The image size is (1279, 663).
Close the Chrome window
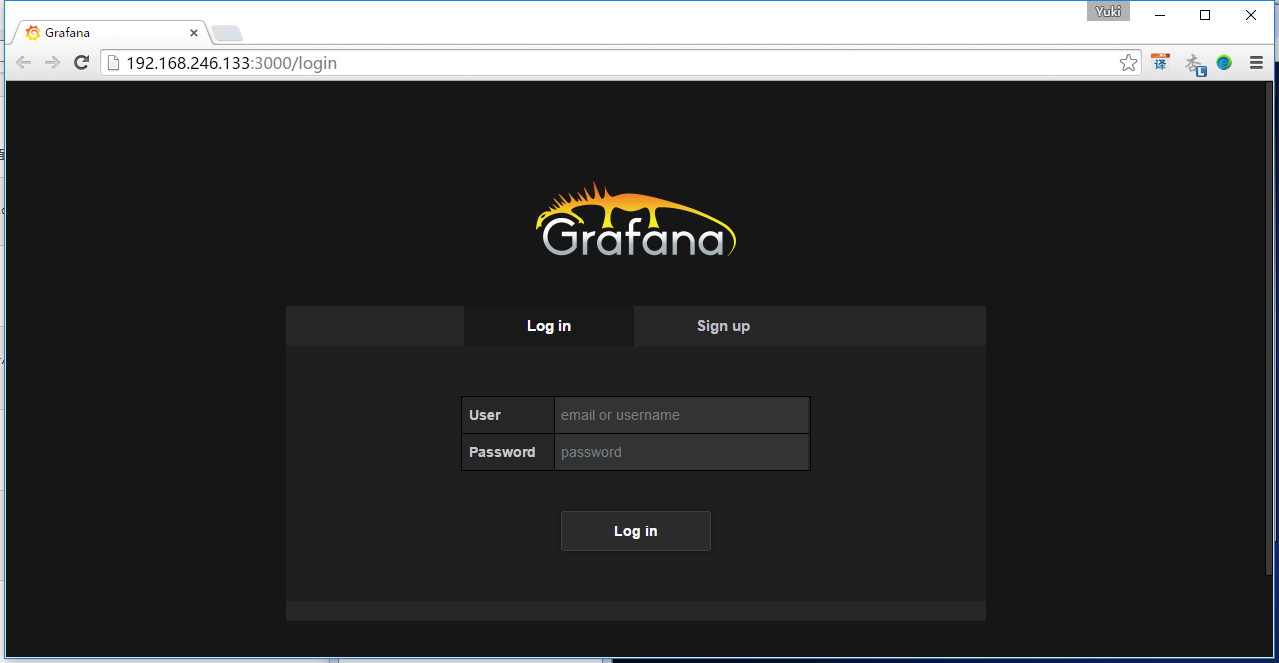(x=1251, y=14)
